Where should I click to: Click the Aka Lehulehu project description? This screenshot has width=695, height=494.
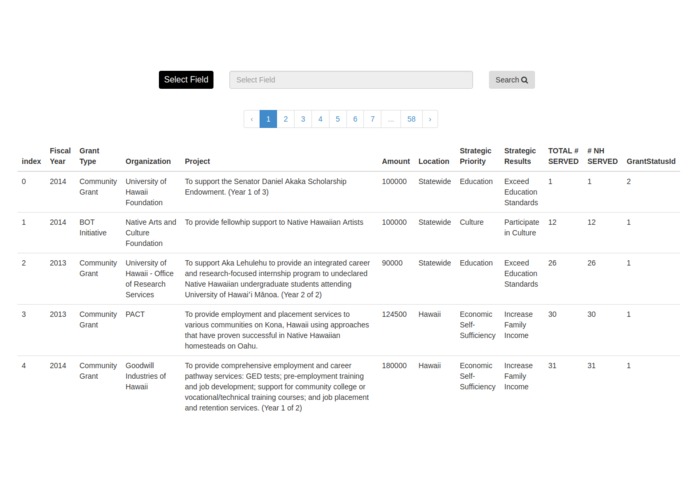coord(277,279)
